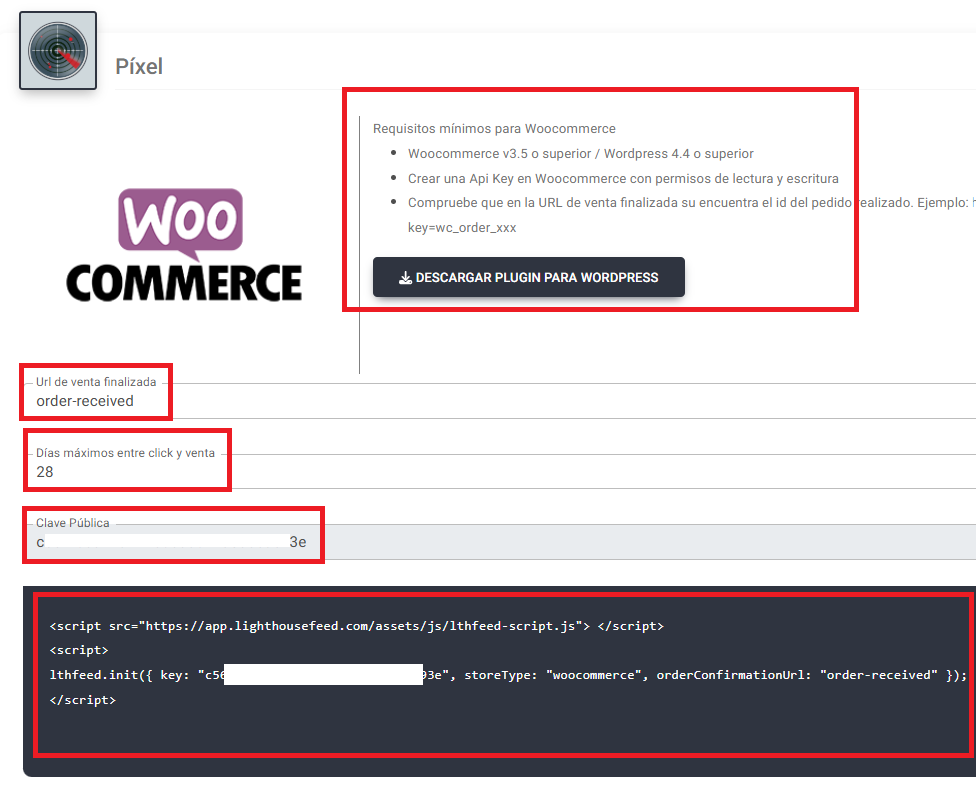Screen dimensions: 976x790
Task: Click the download icon in the plugin button
Action: pyautogui.click(x=405, y=278)
